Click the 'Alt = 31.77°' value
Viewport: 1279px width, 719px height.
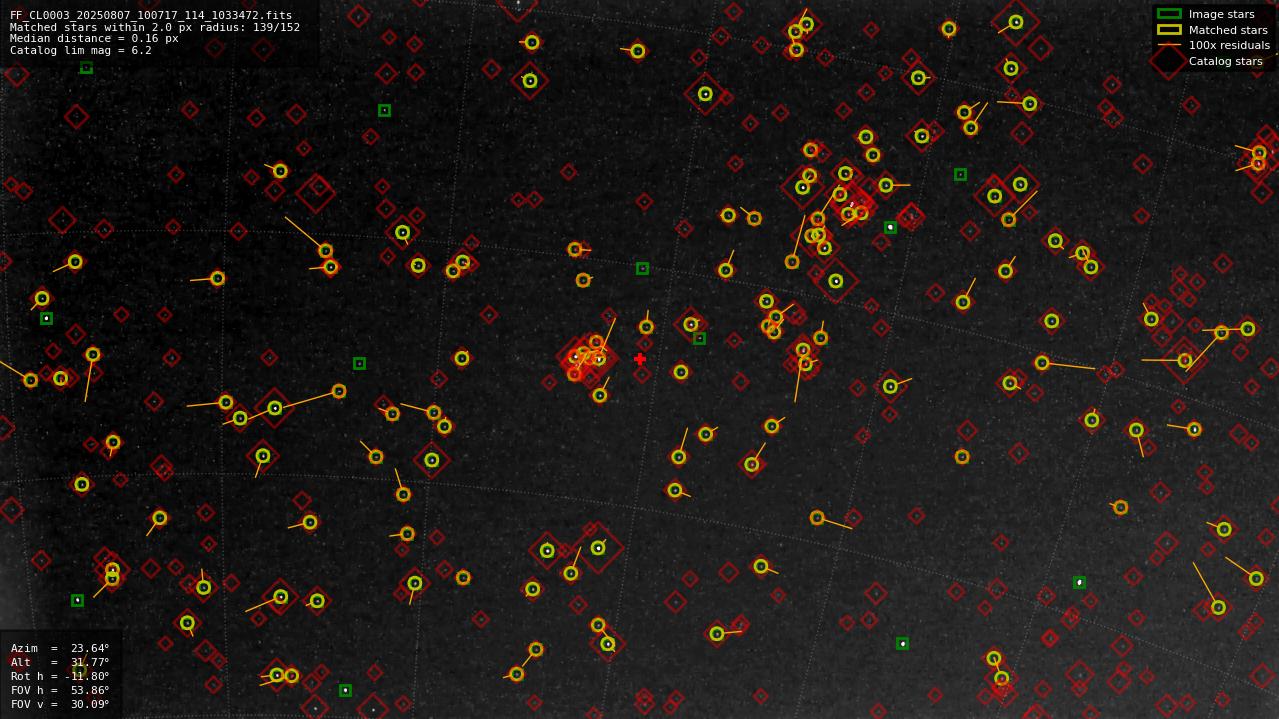(60, 662)
